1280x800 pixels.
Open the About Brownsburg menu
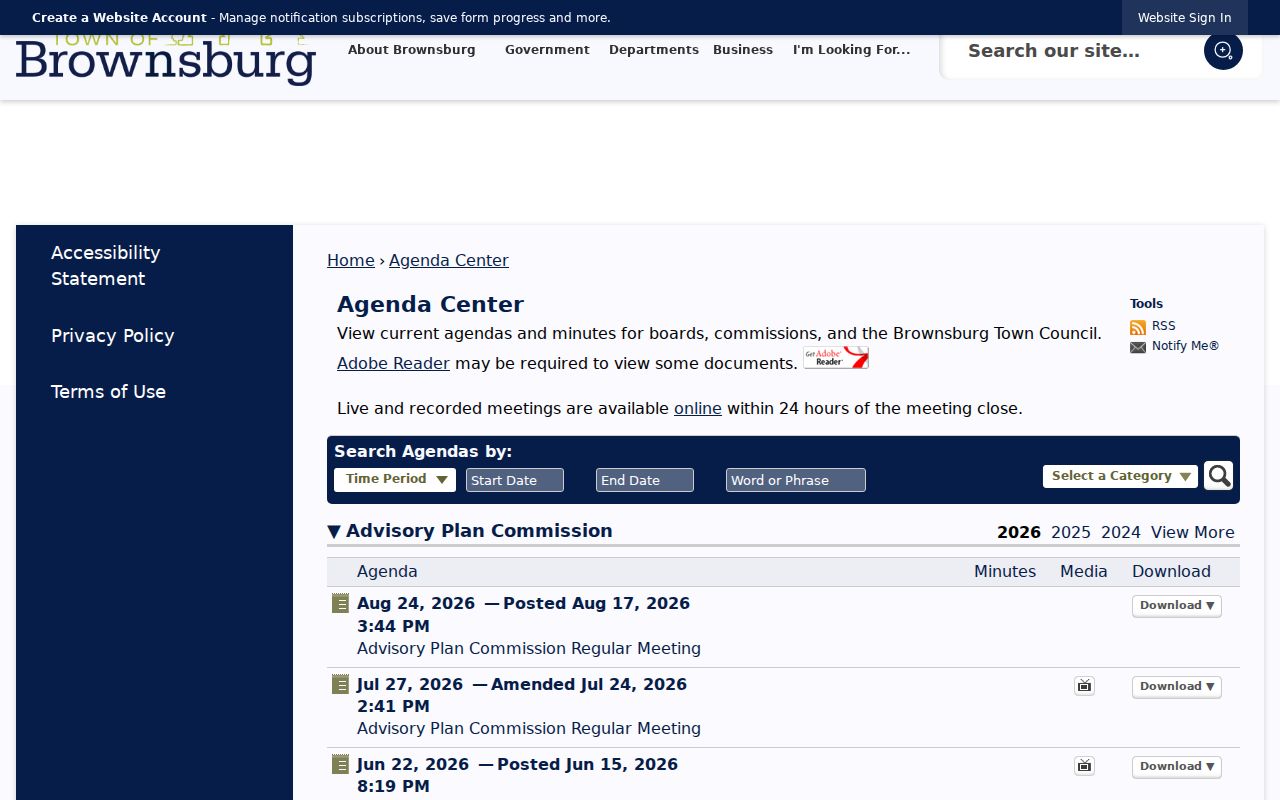point(412,50)
